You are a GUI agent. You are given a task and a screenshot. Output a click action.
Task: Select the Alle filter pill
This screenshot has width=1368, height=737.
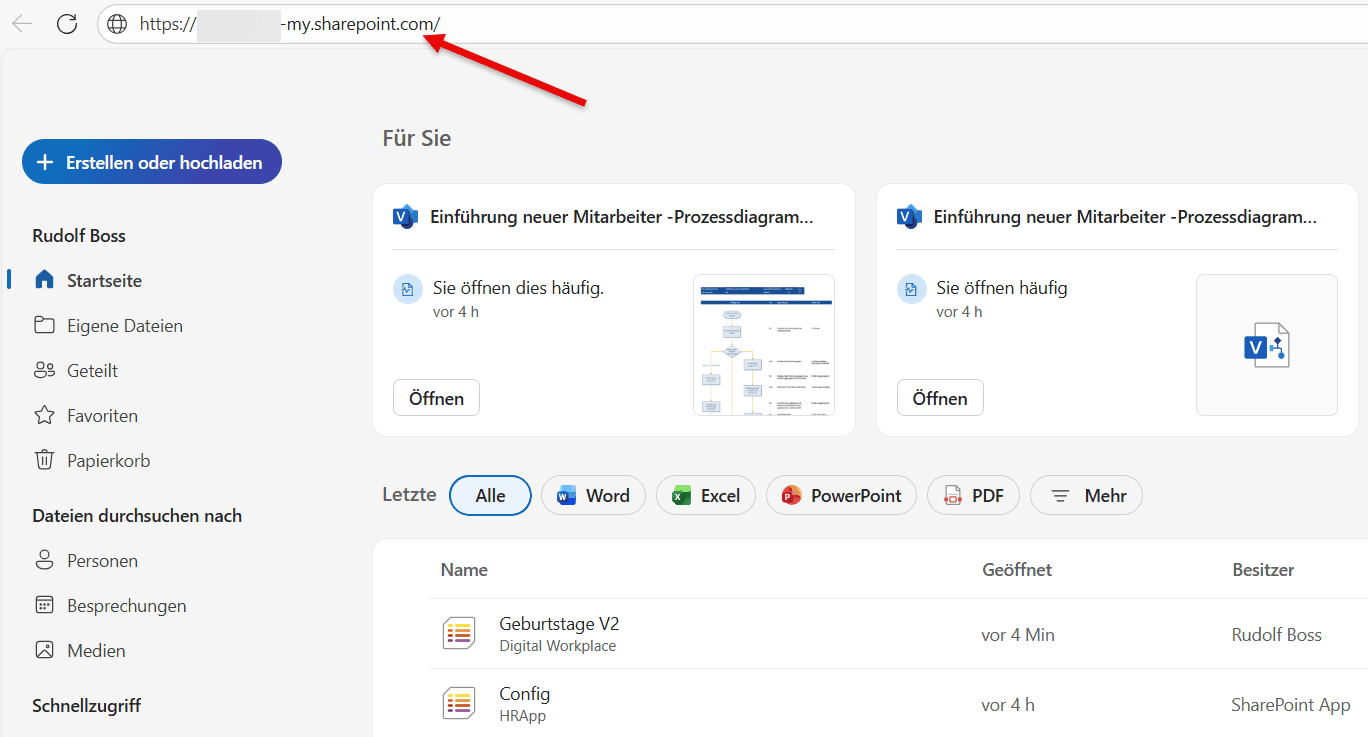490,495
